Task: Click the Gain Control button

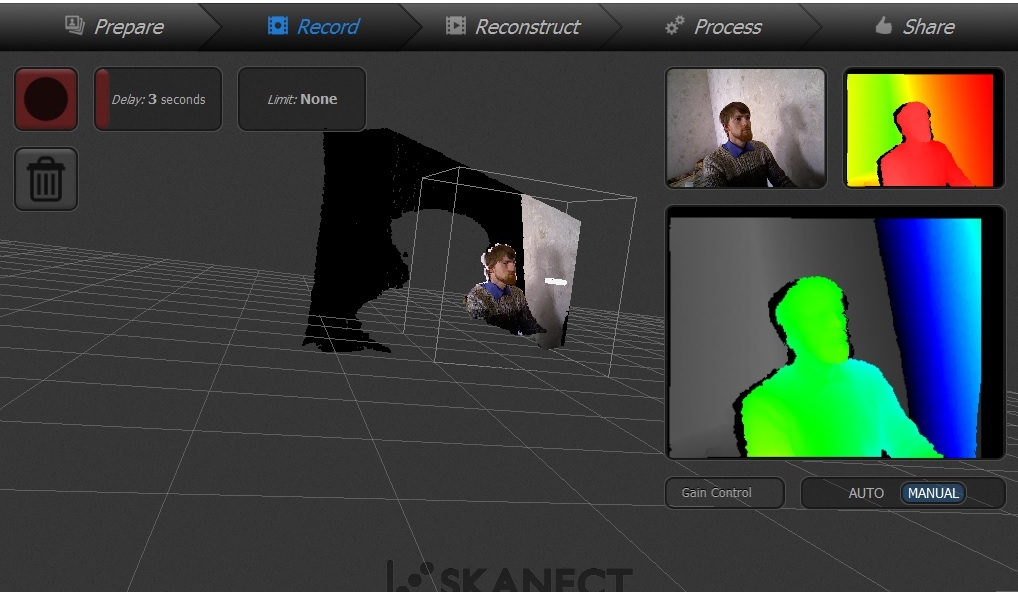Action: 725,493
